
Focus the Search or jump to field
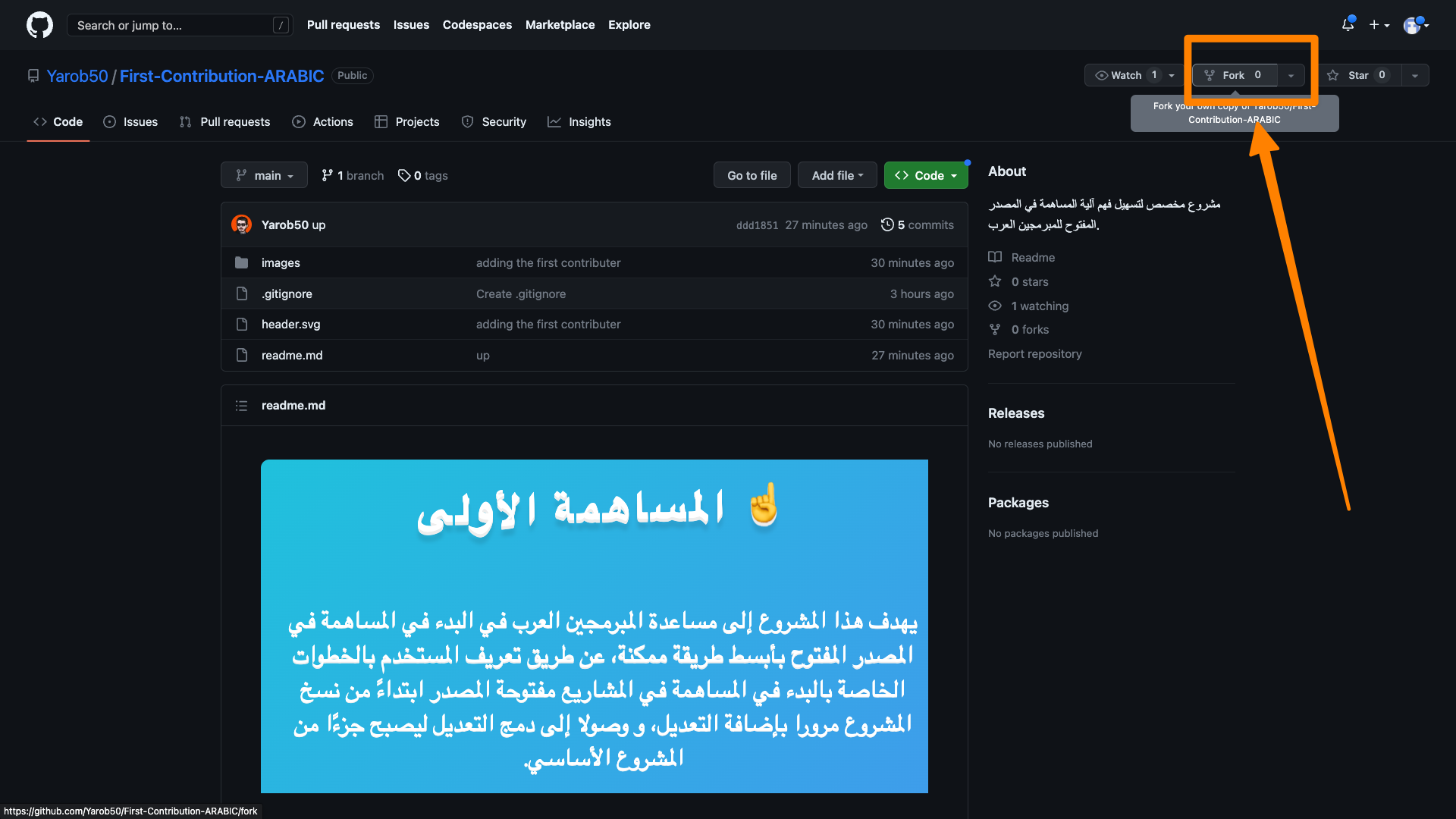174,25
